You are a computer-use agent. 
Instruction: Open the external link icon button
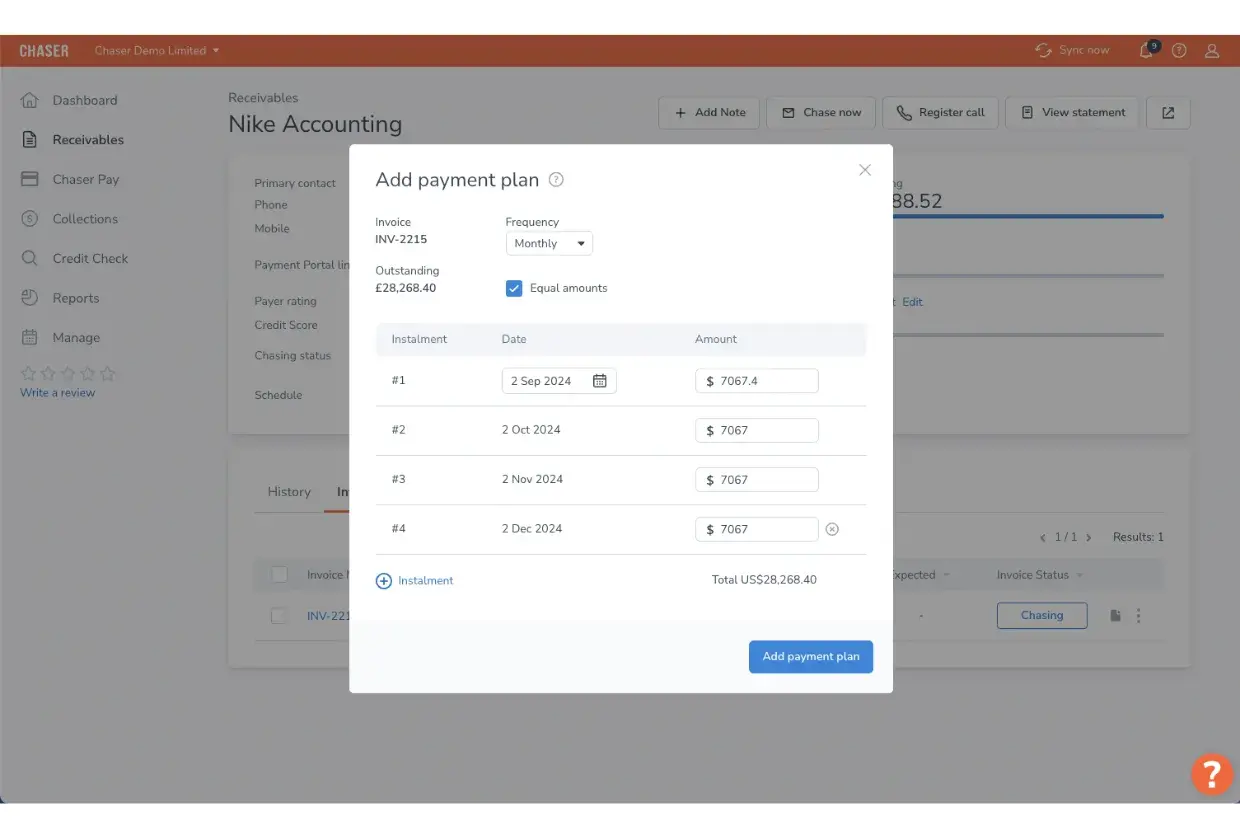tap(1168, 113)
